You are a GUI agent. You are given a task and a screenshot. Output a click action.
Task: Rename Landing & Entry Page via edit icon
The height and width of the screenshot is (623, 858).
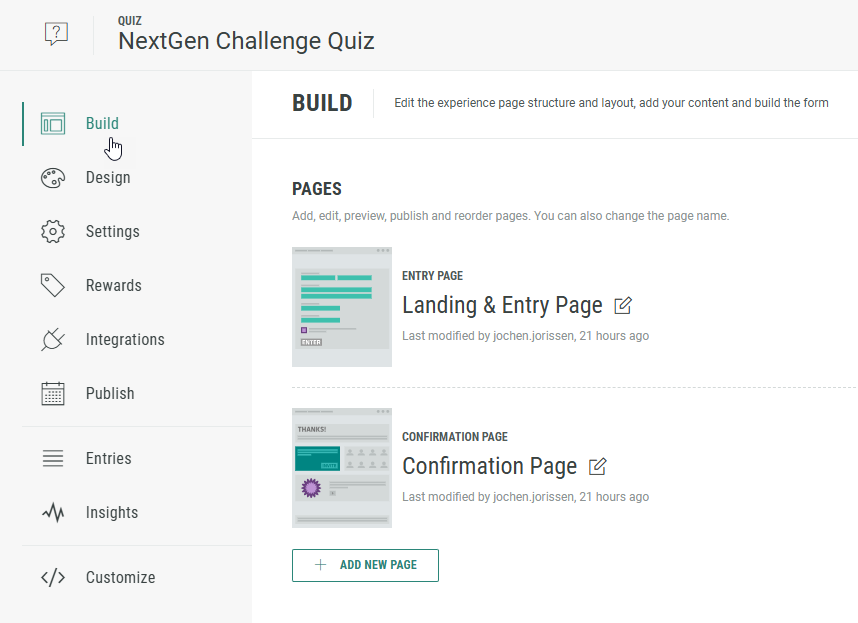pos(623,305)
